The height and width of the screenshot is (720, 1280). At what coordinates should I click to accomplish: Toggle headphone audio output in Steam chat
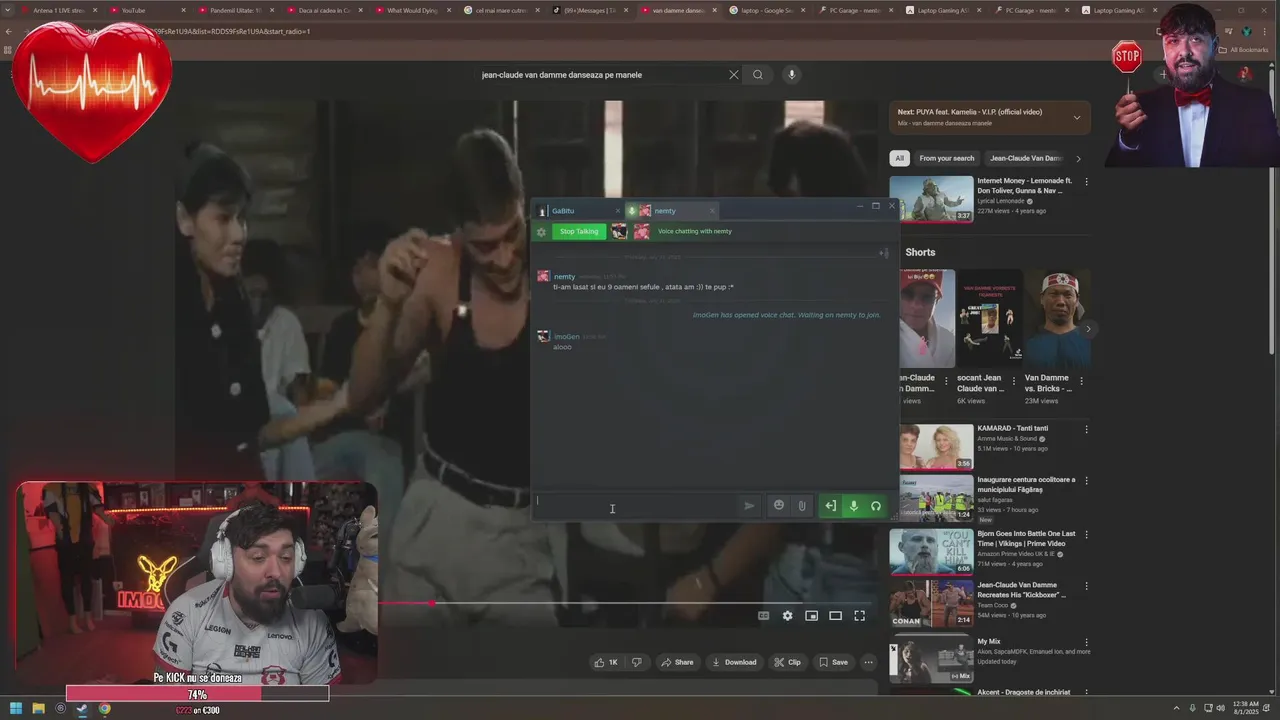[x=876, y=506]
